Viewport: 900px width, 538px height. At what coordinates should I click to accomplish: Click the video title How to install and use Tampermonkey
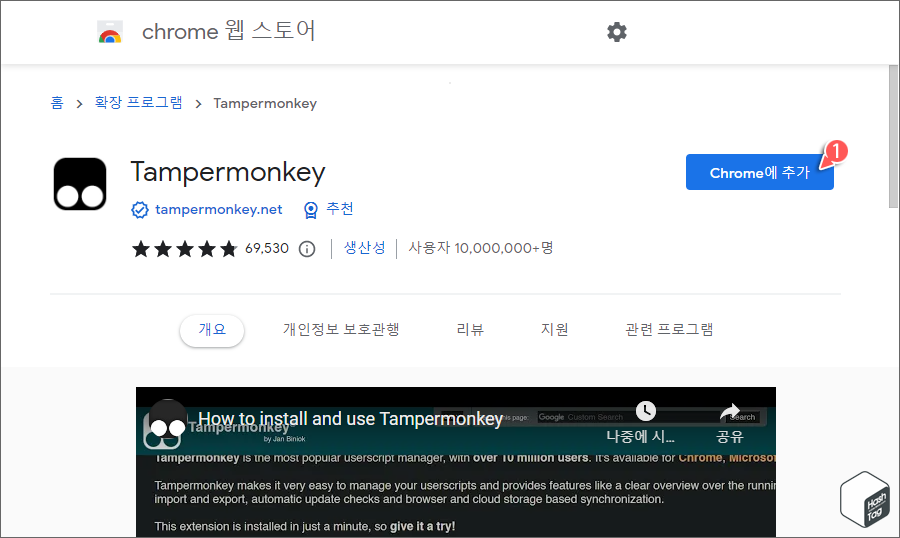(x=351, y=419)
